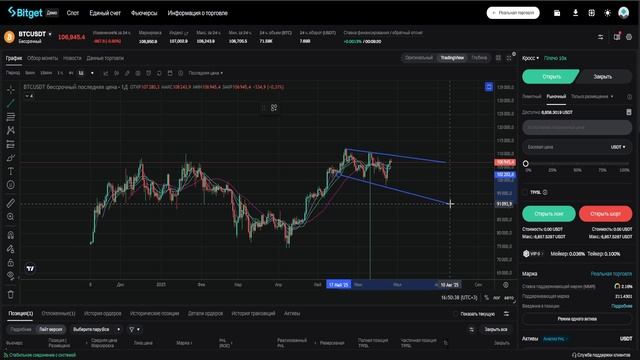640x360 pixels.
Task: Toggle Подробная position view
Action: point(21,329)
